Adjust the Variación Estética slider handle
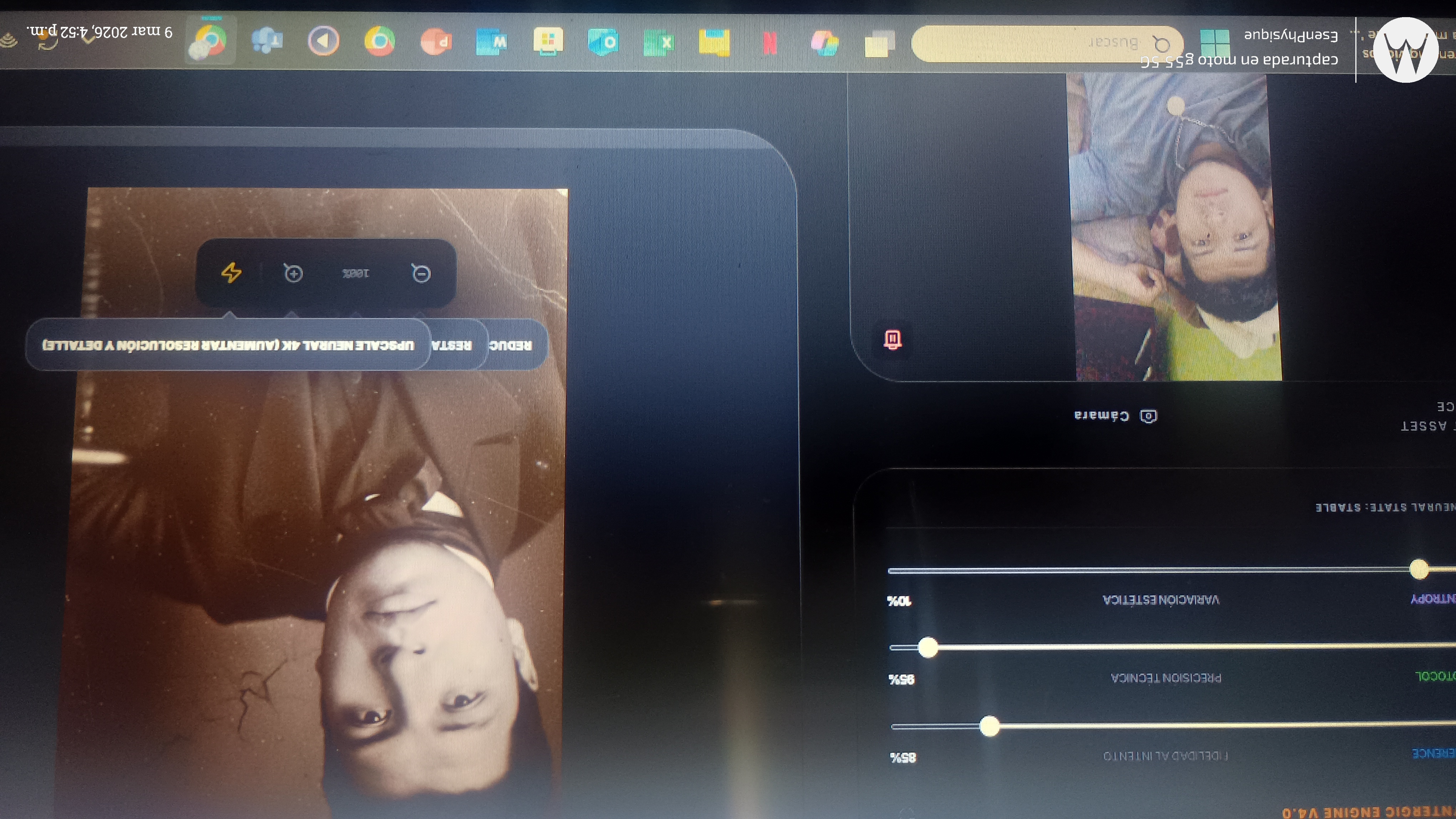1456x819 pixels. pyautogui.click(x=1419, y=569)
